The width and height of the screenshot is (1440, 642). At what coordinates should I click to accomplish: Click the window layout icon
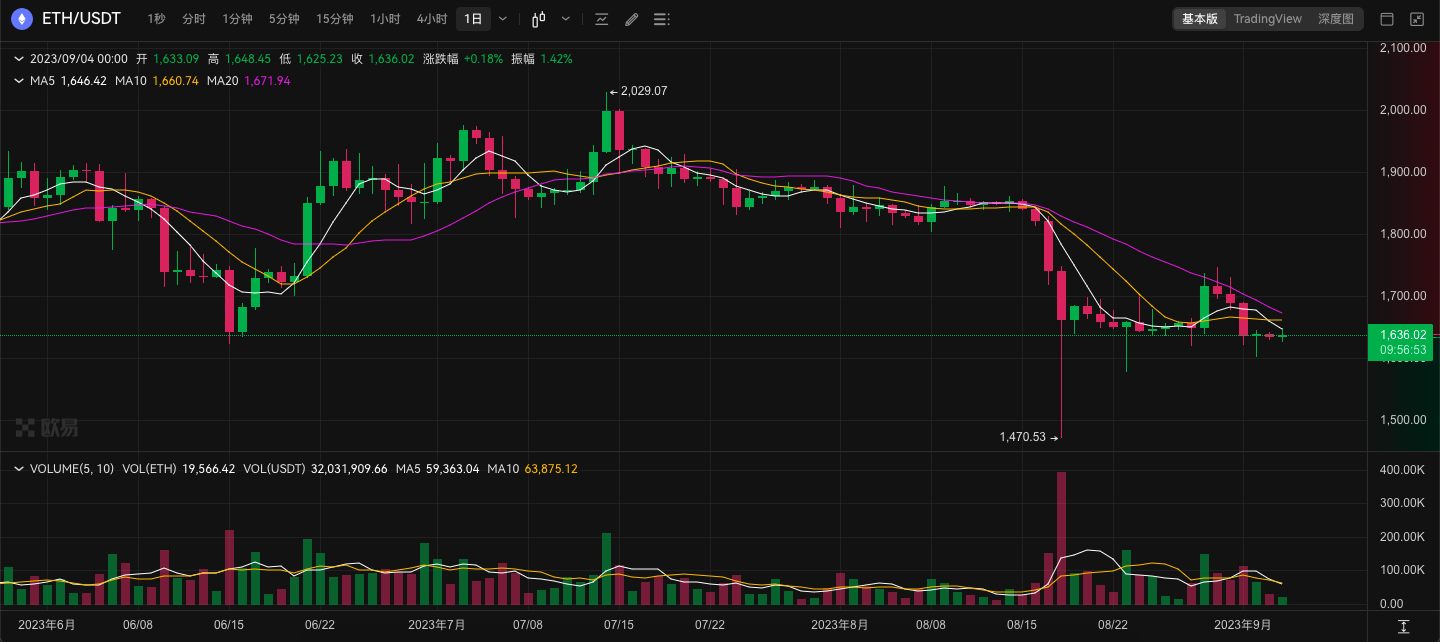coord(1387,19)
